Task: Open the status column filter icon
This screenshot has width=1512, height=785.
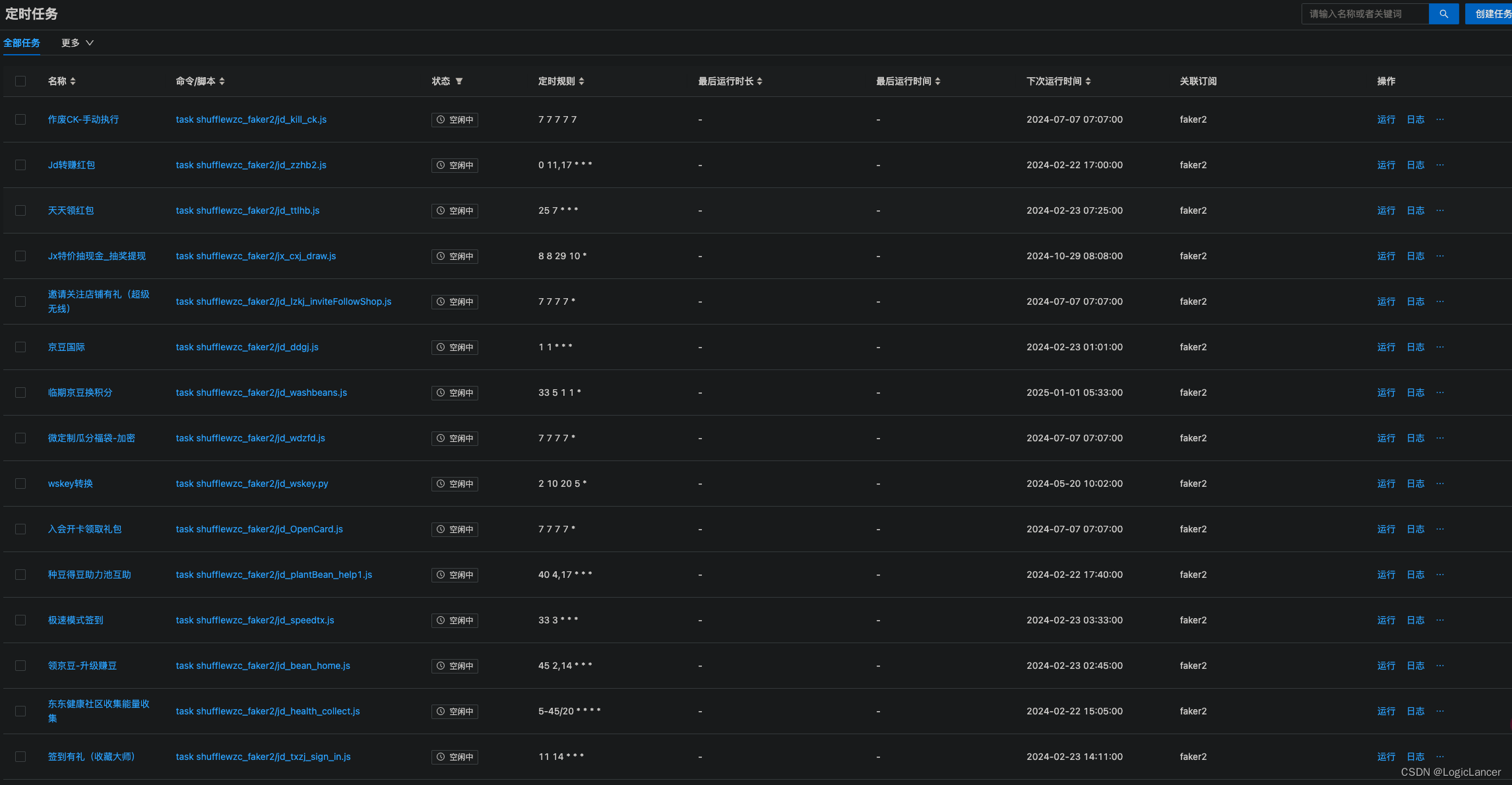Action: (459, 81)
